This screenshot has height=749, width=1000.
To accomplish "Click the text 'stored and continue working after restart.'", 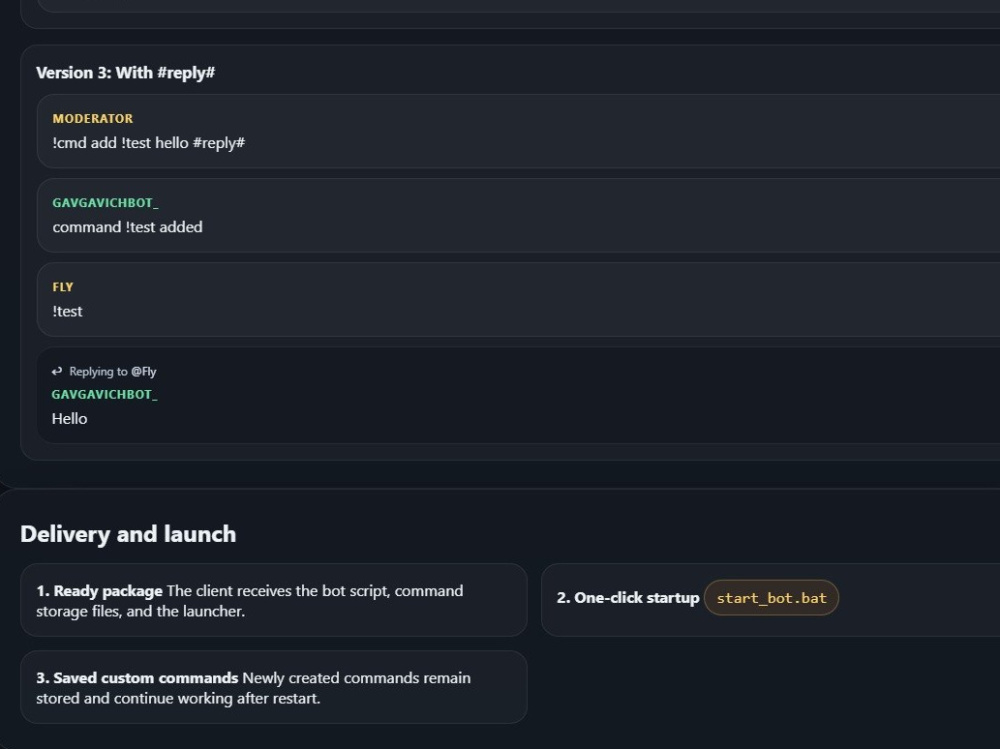I will [x=178, y=699].
